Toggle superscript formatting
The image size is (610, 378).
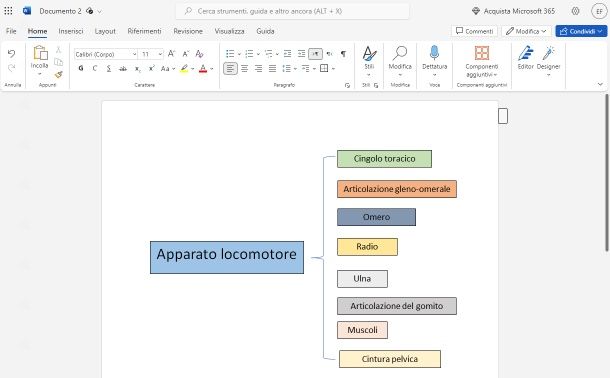click(x=151, y=68)
